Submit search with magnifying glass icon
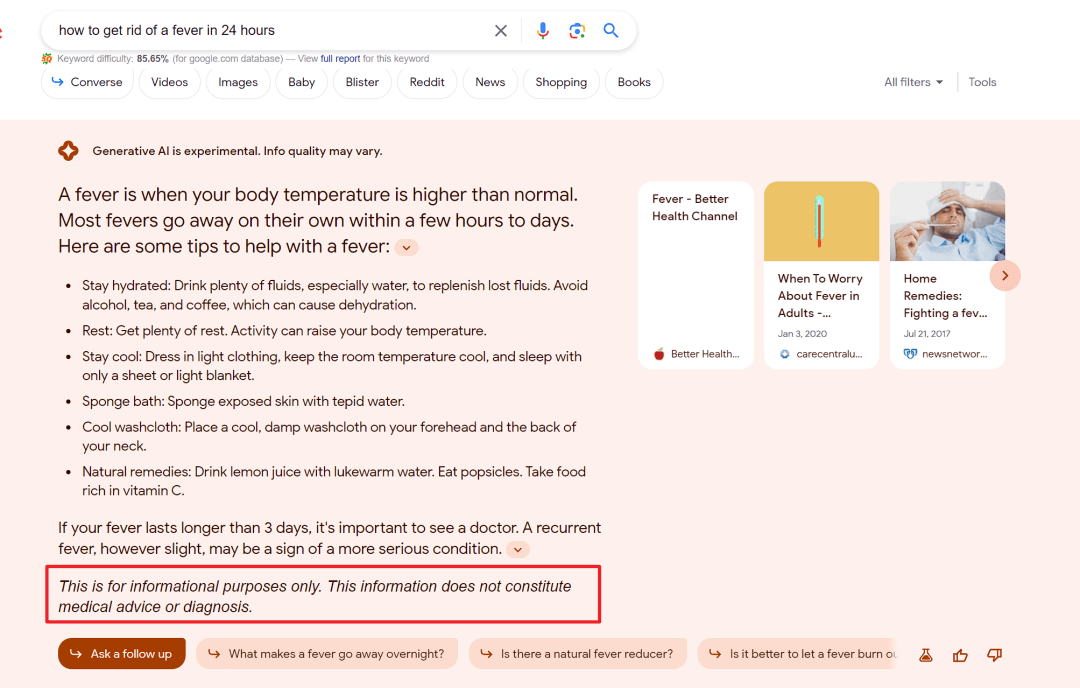 (x=610, y=30)
